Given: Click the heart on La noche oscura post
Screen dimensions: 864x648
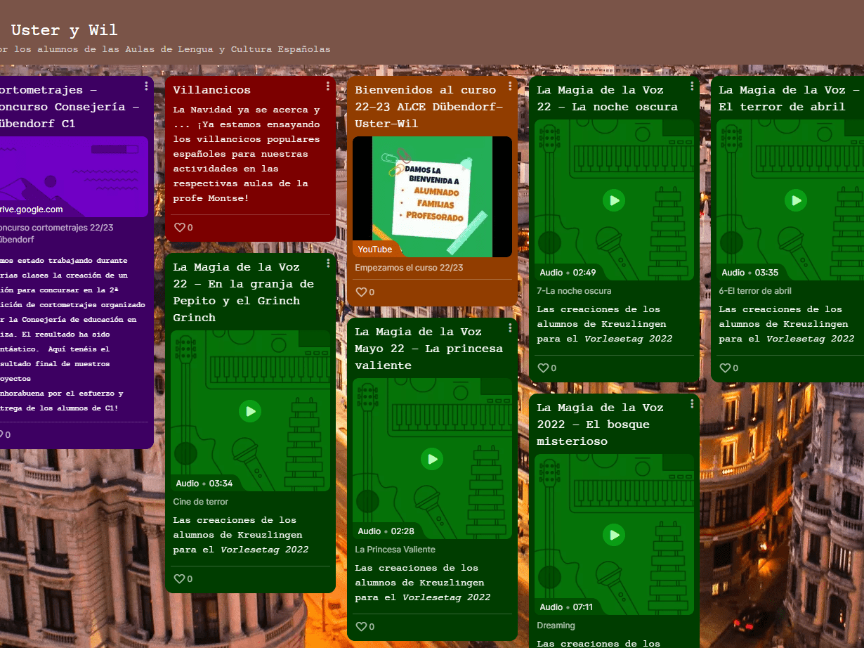Looking at the screenshot, I should [x=543, y=368].
